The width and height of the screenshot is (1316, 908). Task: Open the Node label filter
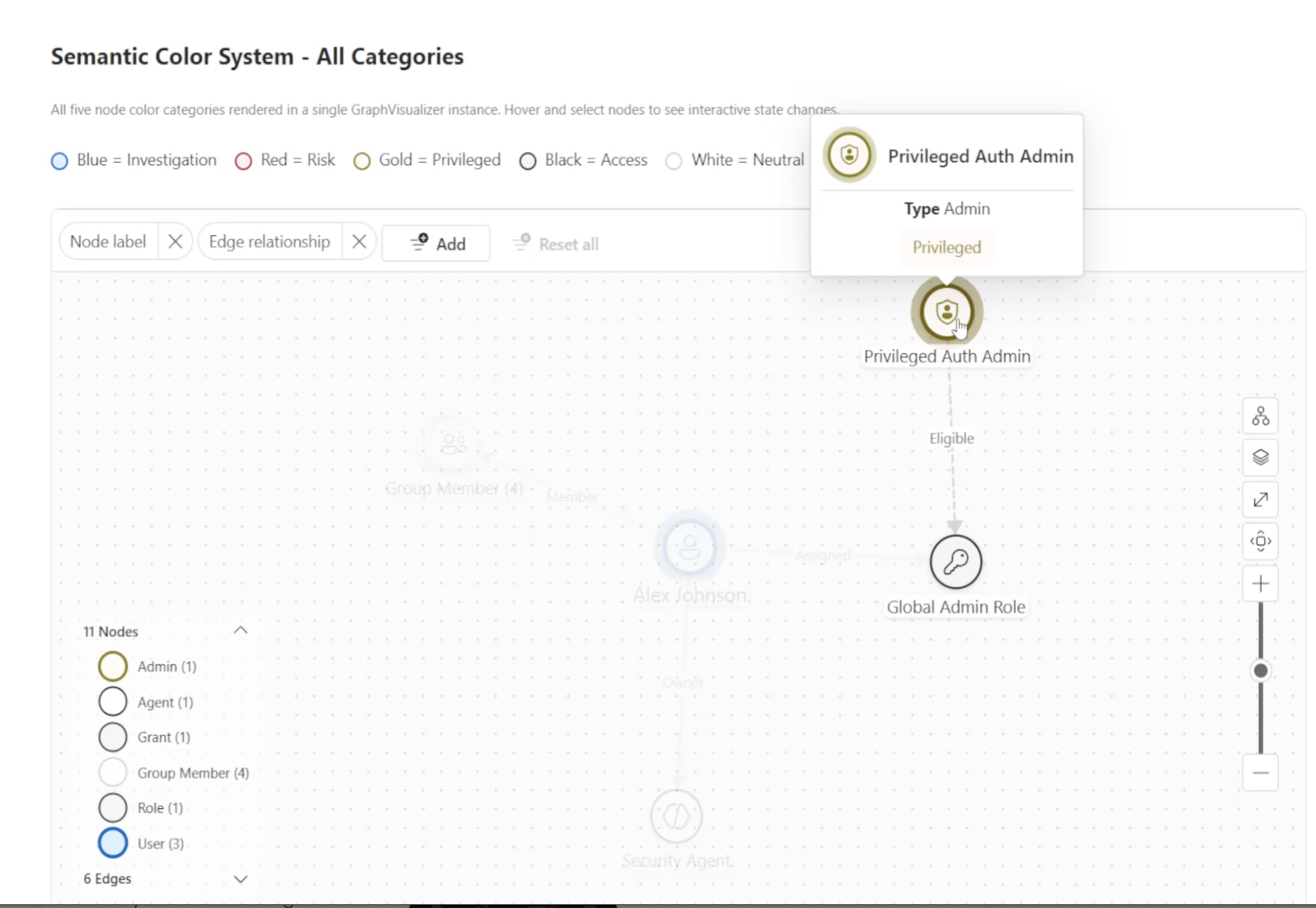(x=108, y=241)
